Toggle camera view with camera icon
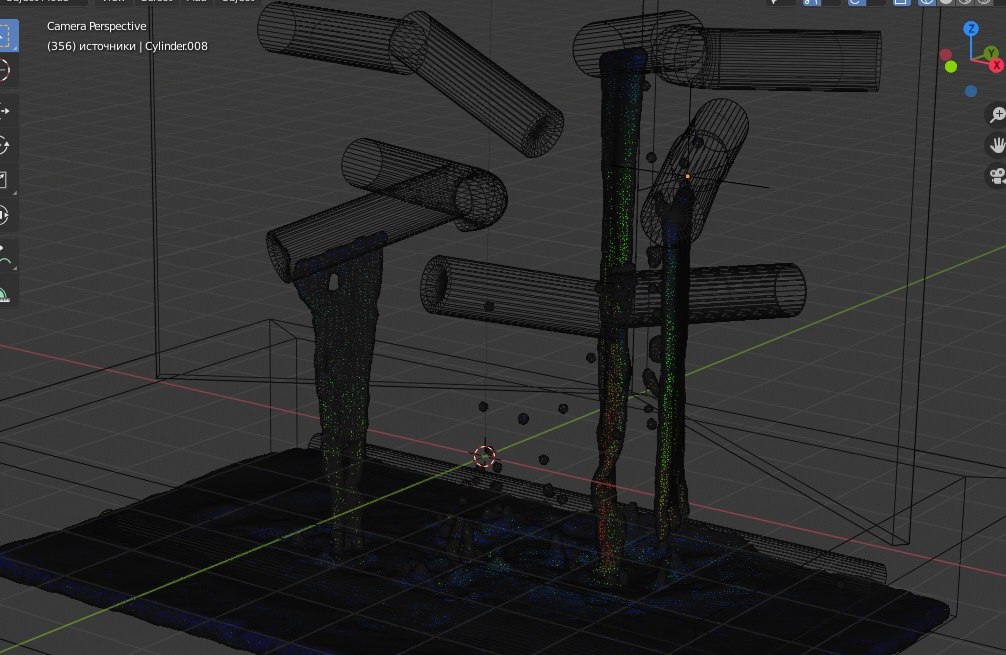Image resolution: width=1006 pixels, height=655 pixels. [996, 176]
